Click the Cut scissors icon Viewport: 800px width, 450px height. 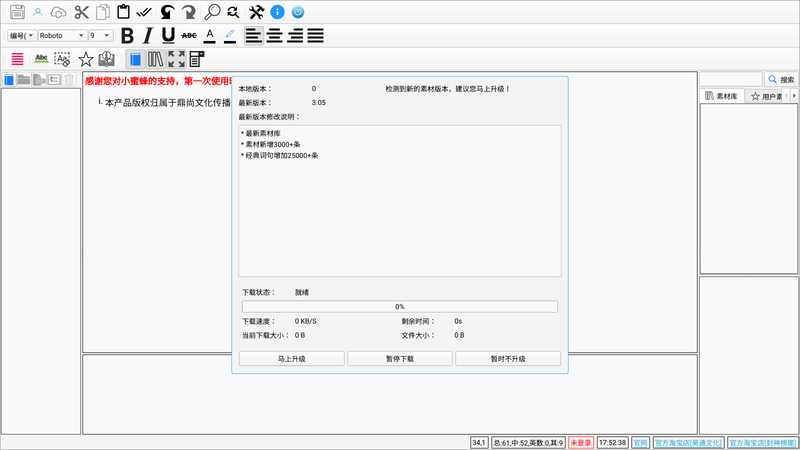click(x=81, y=12)
